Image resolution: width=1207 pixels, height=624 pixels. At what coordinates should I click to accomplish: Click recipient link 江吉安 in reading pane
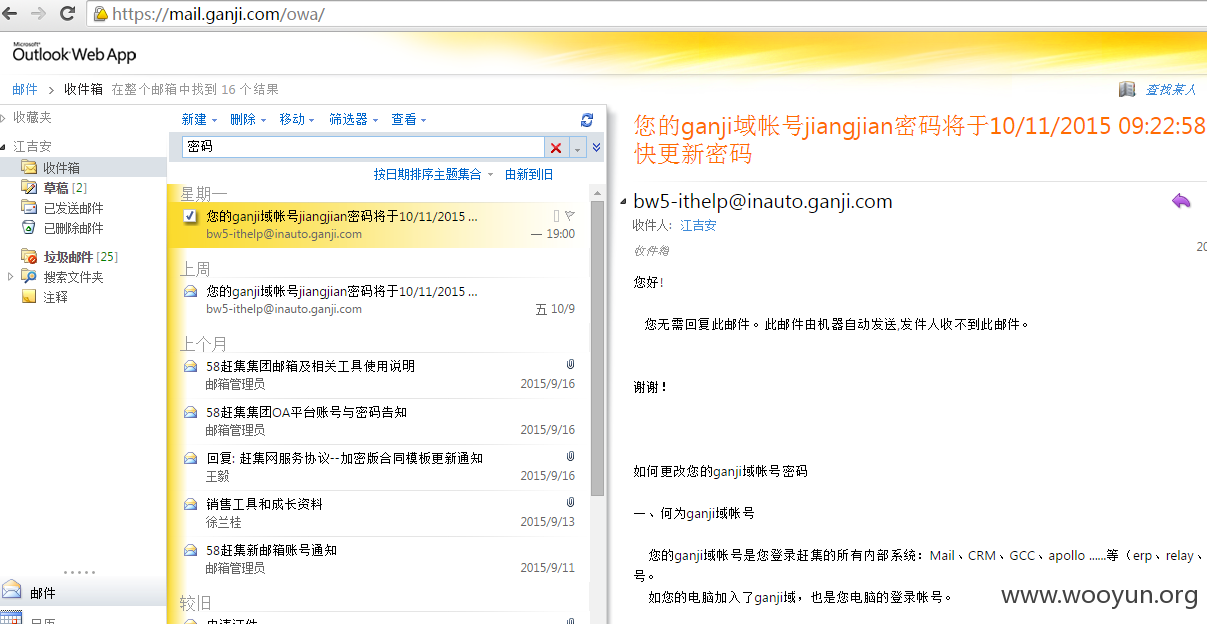tap(698, 226)
